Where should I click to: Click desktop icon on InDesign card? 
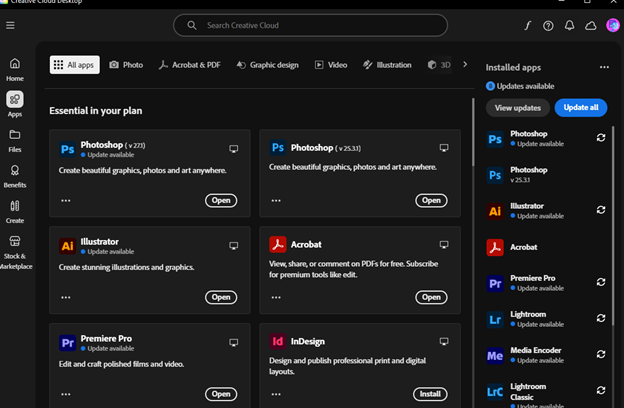[444, 341]
